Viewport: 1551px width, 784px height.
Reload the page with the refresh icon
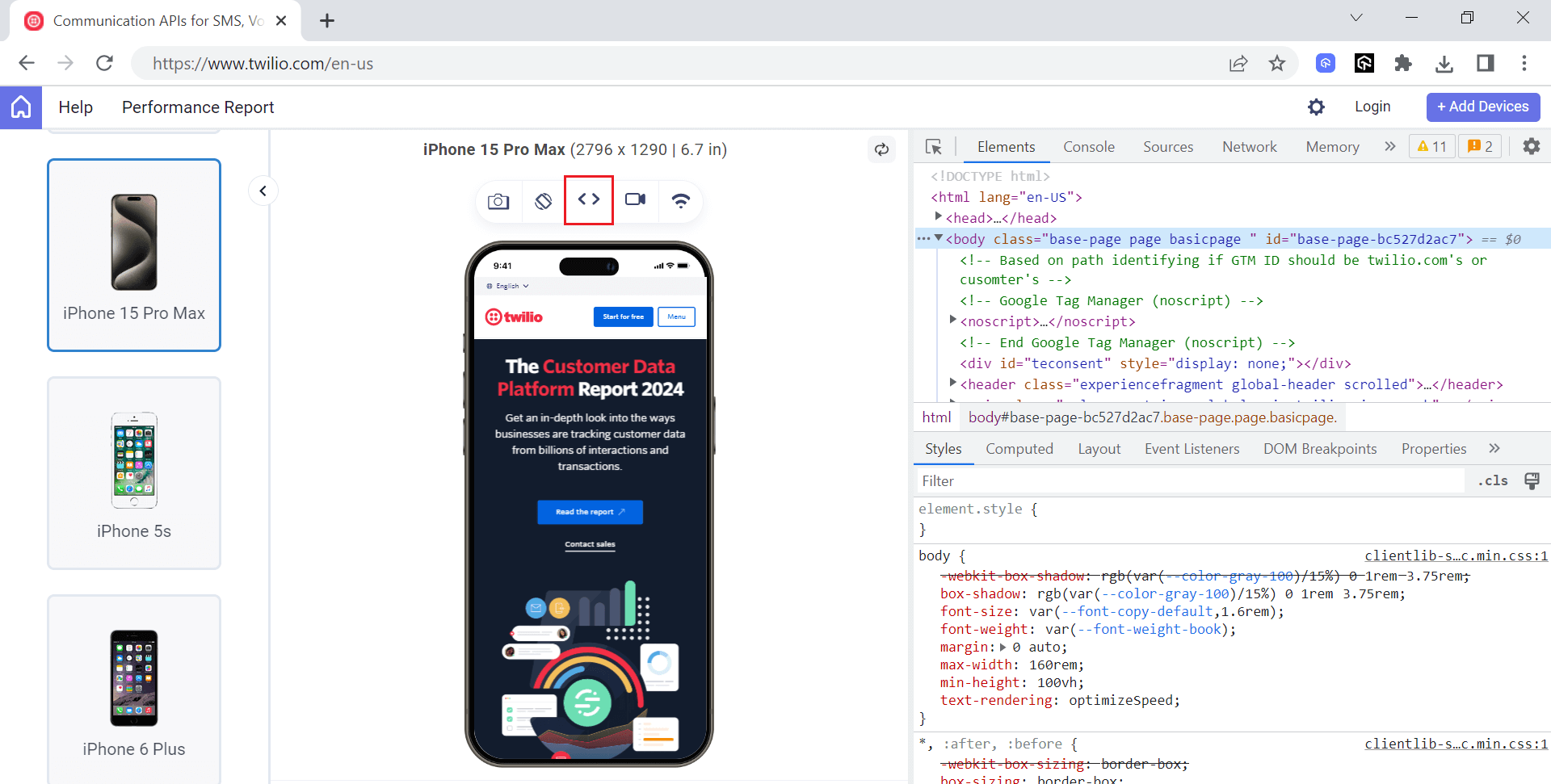point(104,63)
